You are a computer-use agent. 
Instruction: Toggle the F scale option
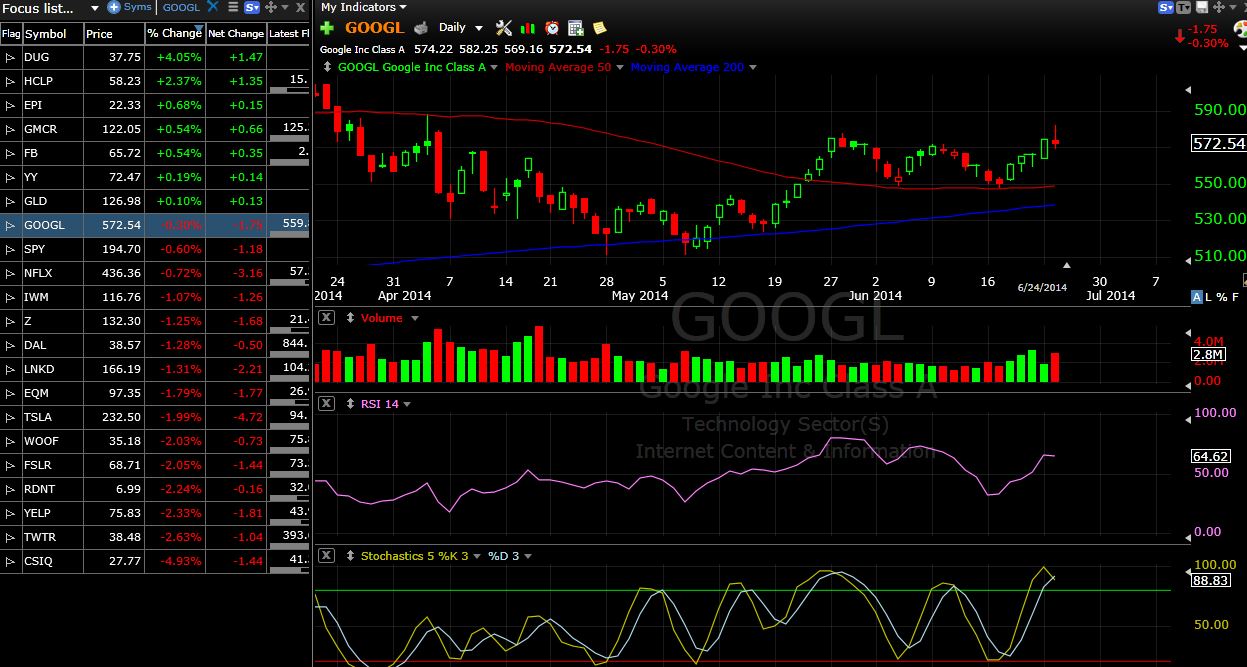1236,297
